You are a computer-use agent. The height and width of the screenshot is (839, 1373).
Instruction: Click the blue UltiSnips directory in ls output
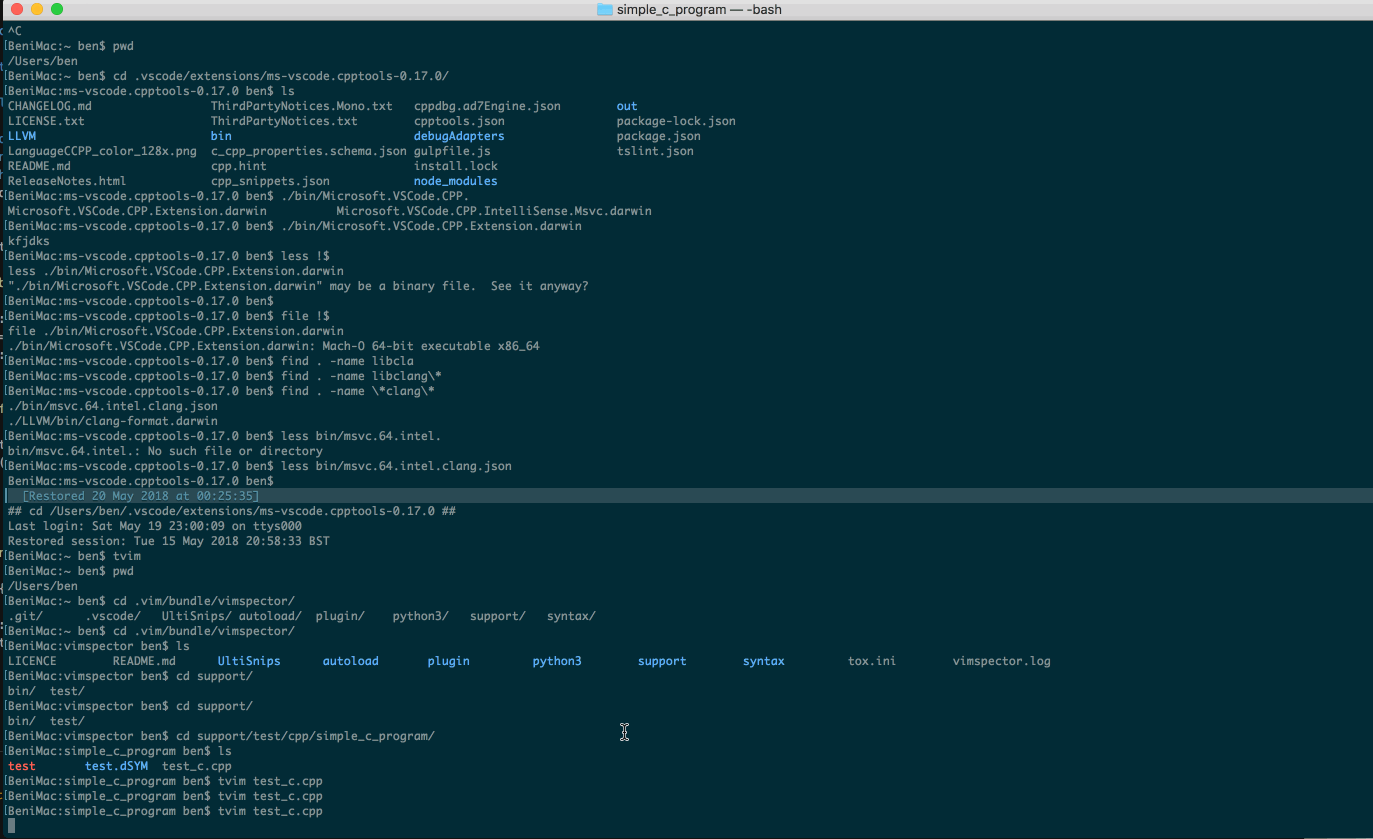249,661
